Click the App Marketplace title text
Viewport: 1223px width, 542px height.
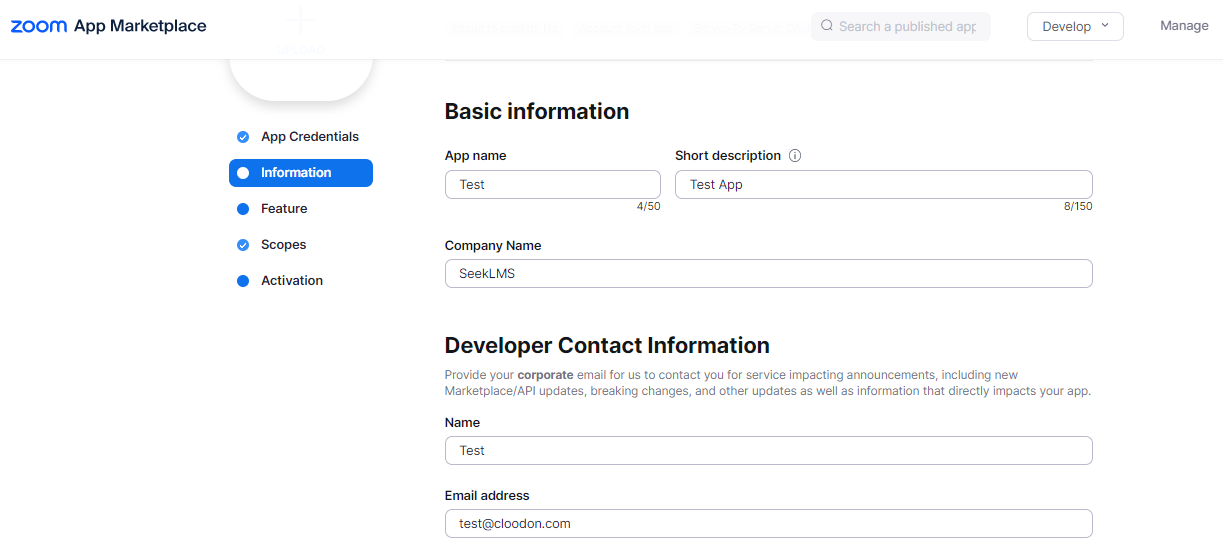140,26
